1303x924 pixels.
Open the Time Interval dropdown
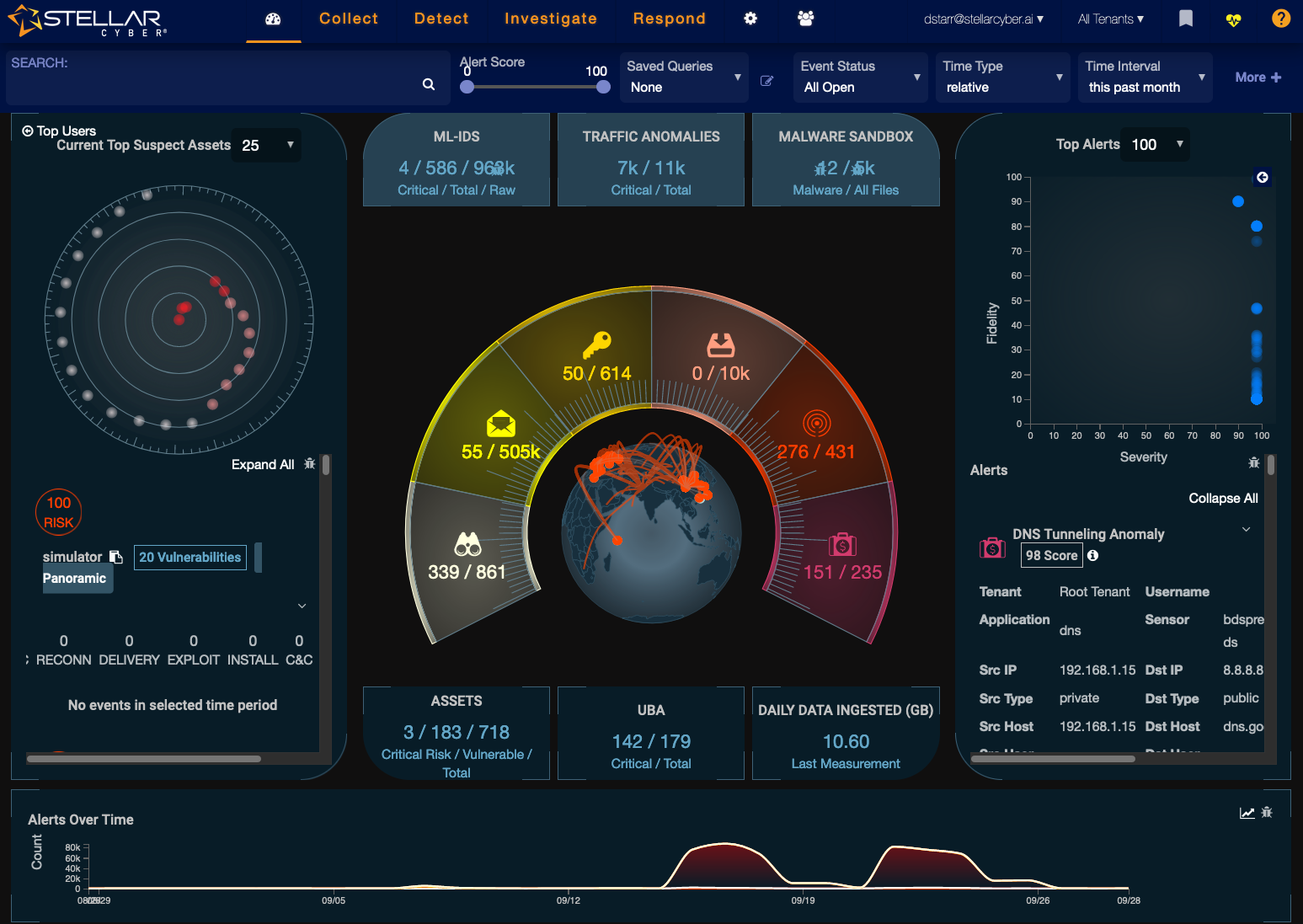coord(1145,77)
